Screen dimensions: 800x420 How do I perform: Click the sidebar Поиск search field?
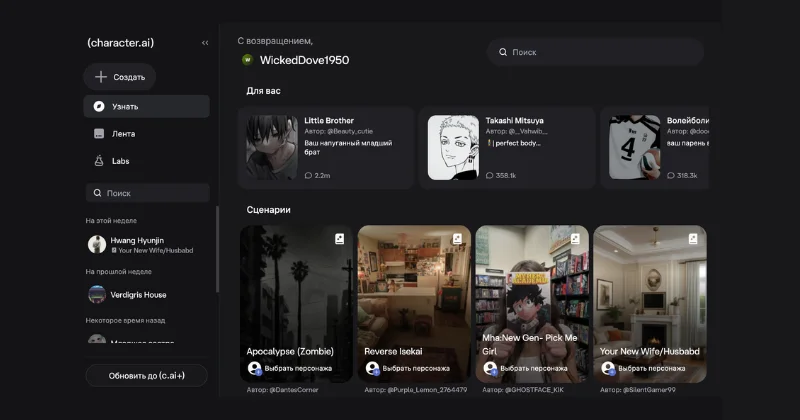click(146, 193)
